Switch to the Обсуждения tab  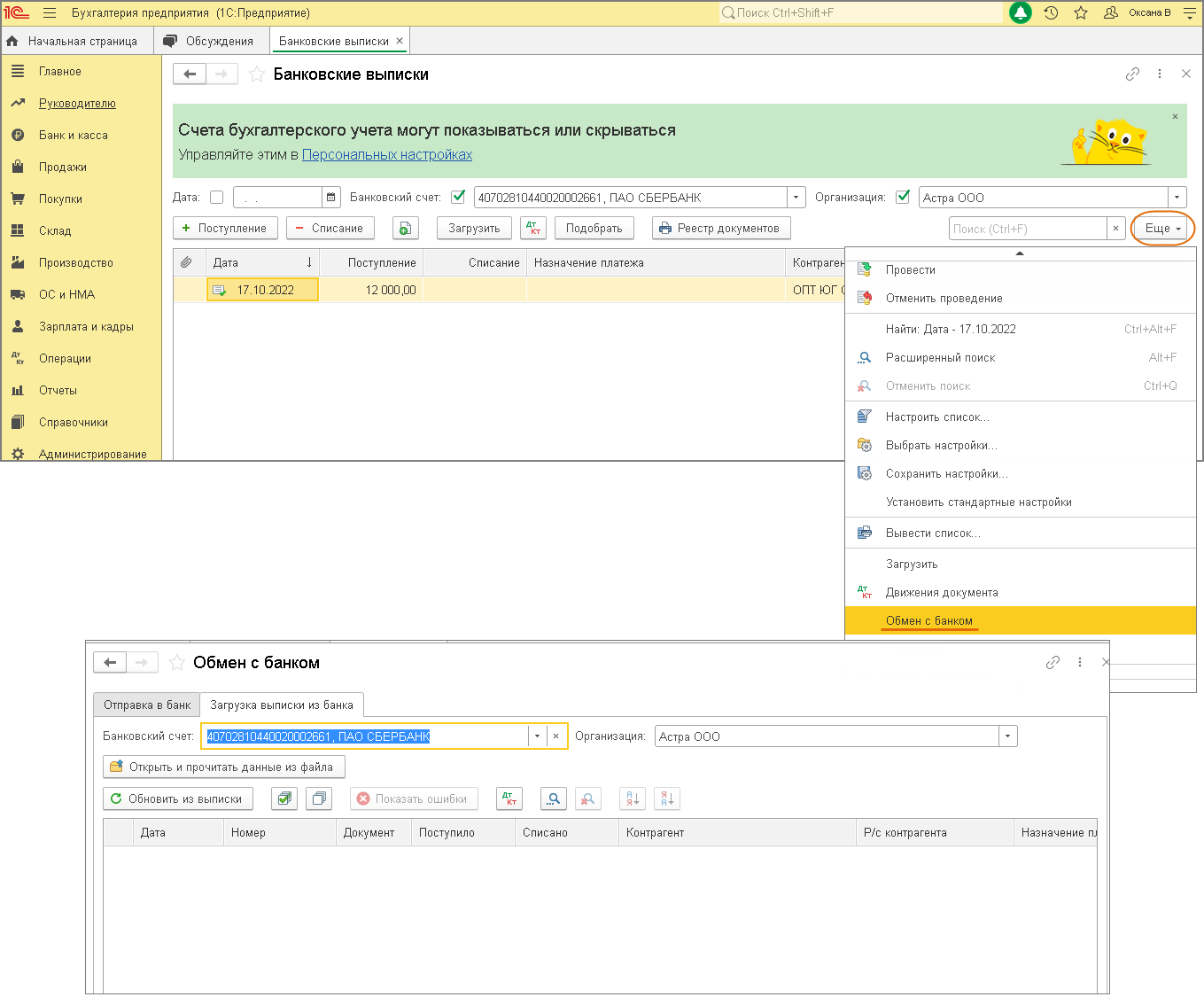[210, 41]
